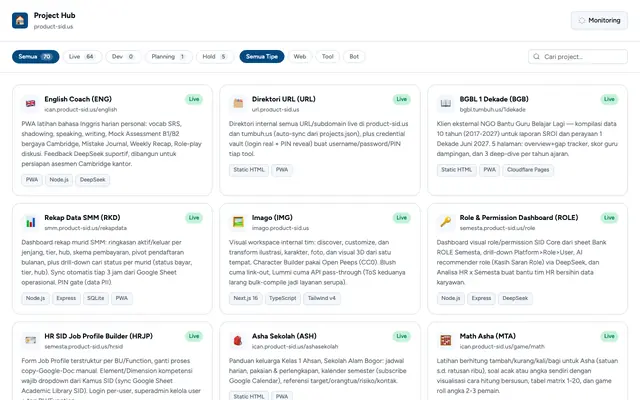Open HR SID Job Profile Builder title
Screen dimensions: 640x400
[x=98, y=336]
